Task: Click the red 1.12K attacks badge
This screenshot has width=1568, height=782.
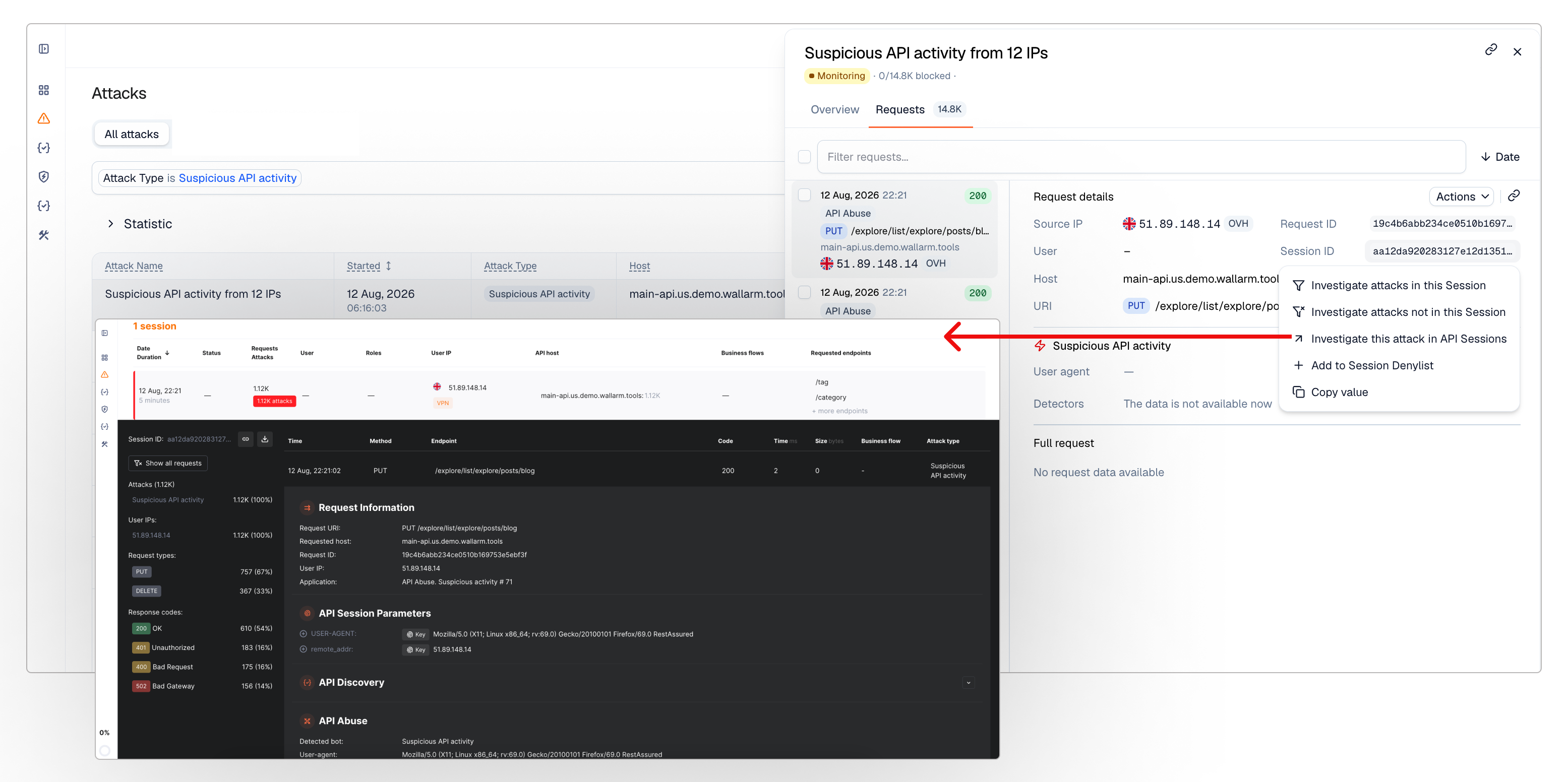Action: pyautogui.click(x=274, y=402)
